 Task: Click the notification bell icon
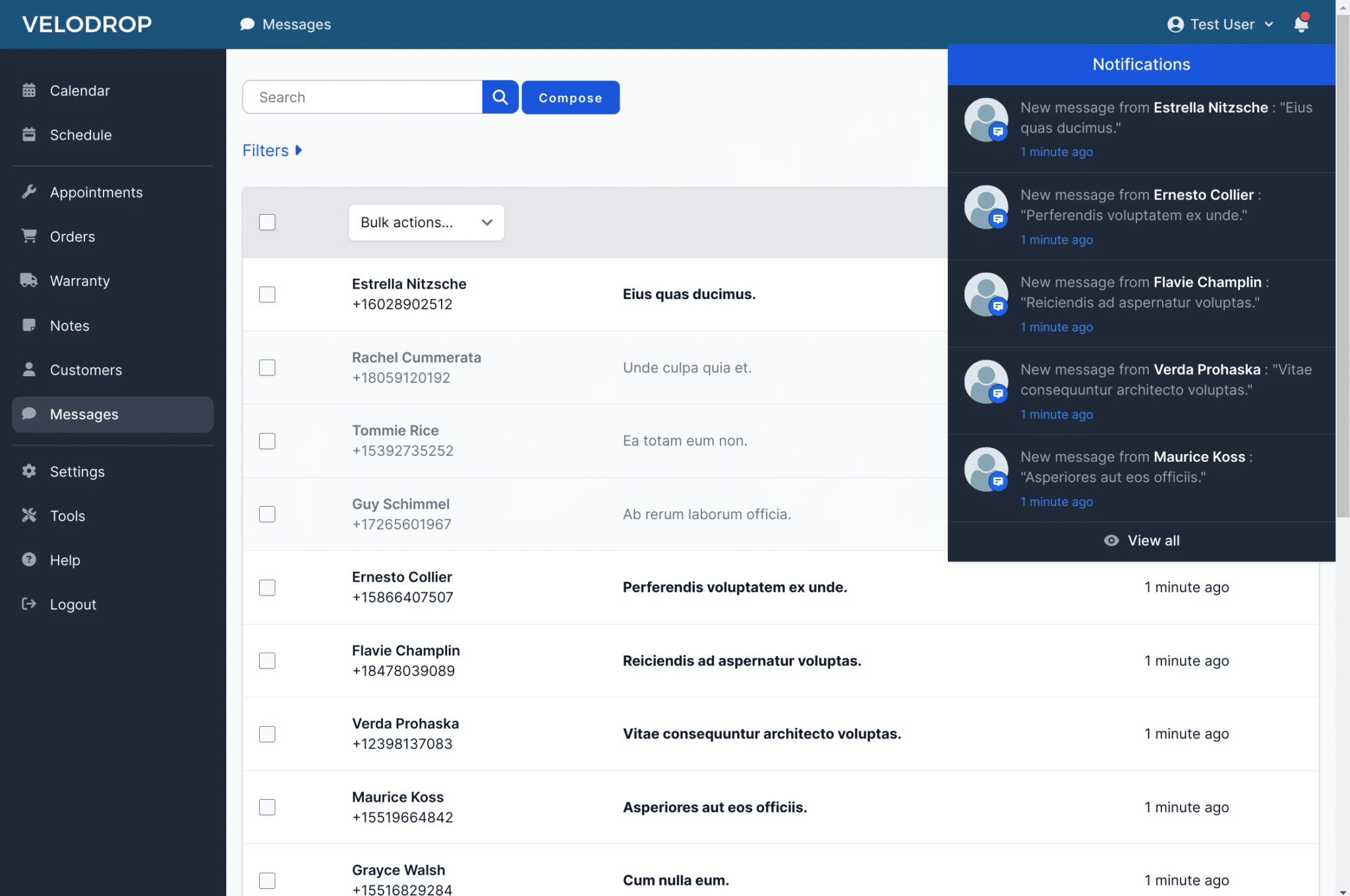pyautogui.click(x=1301, y=24)
